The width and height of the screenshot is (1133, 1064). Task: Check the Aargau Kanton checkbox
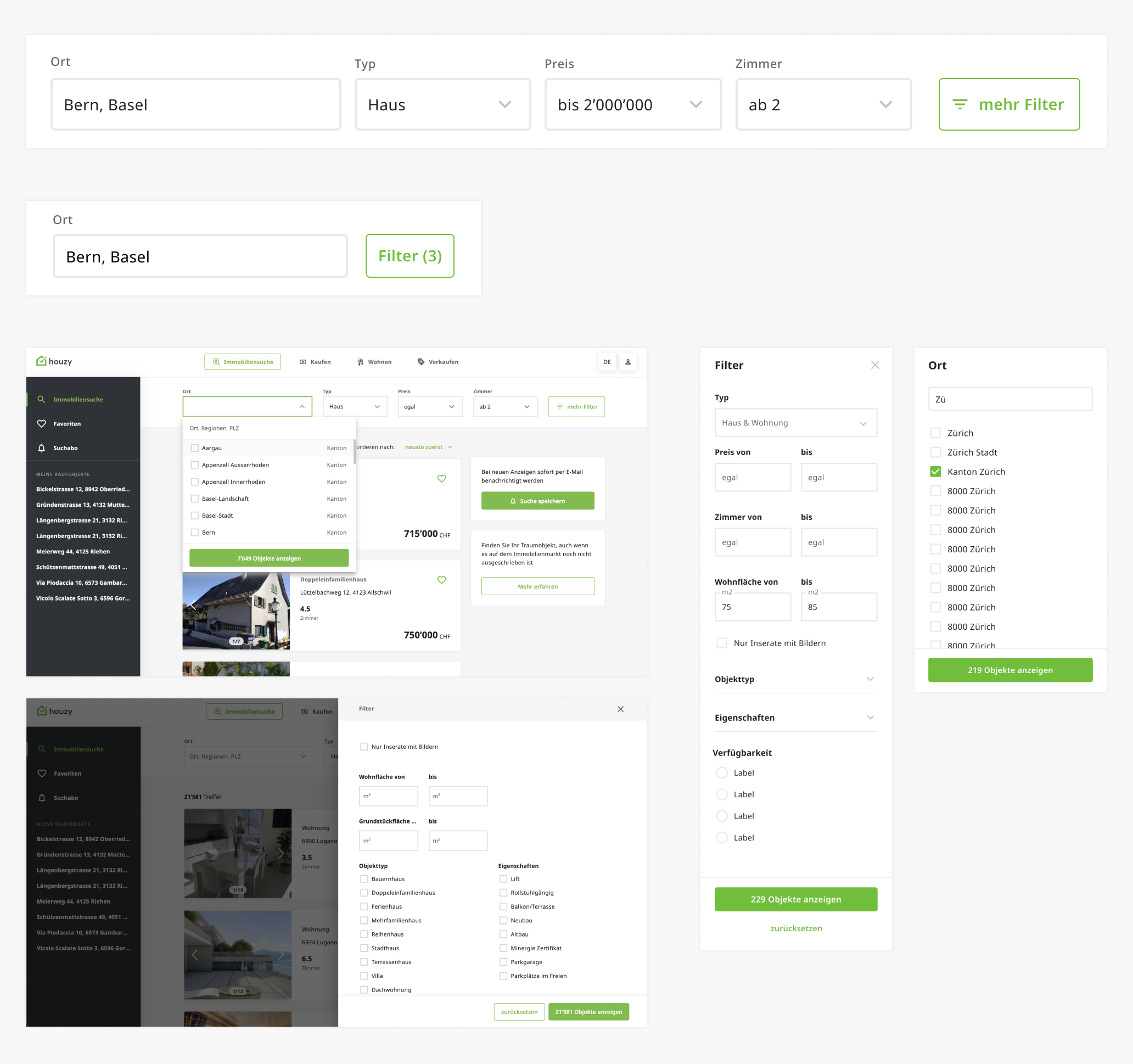click(x=195, y=448)
